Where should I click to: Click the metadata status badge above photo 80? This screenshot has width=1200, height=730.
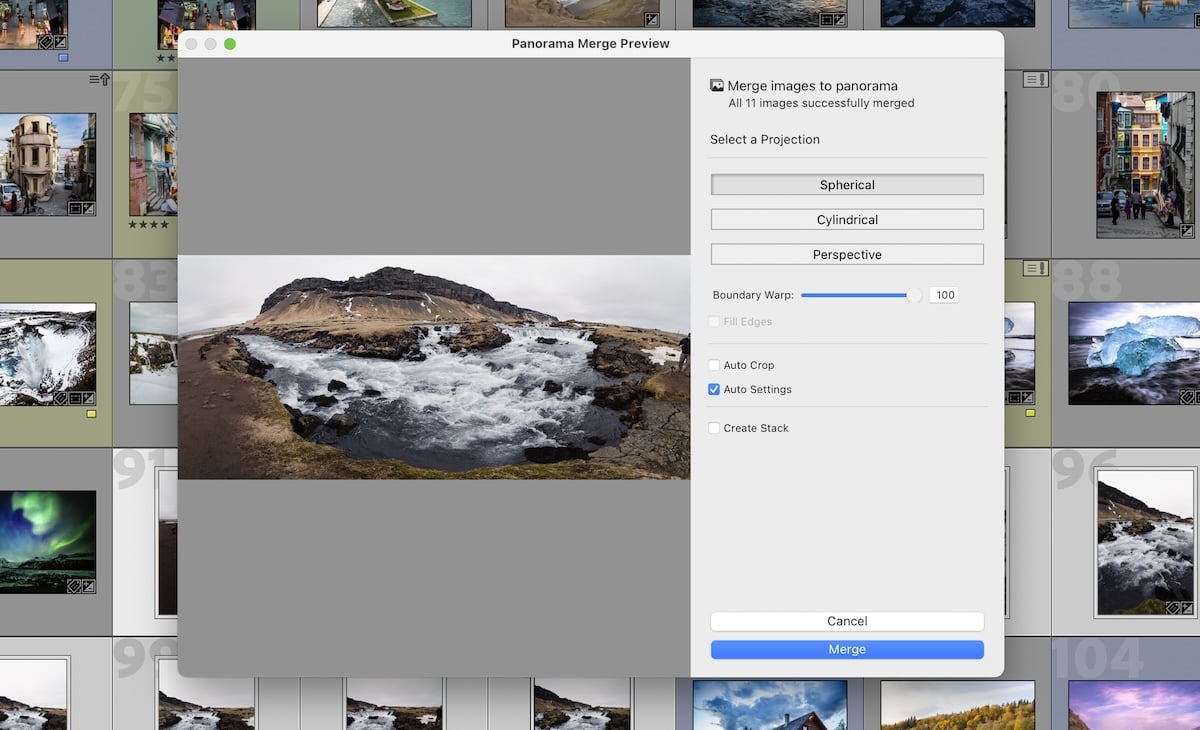[1035, 78]
